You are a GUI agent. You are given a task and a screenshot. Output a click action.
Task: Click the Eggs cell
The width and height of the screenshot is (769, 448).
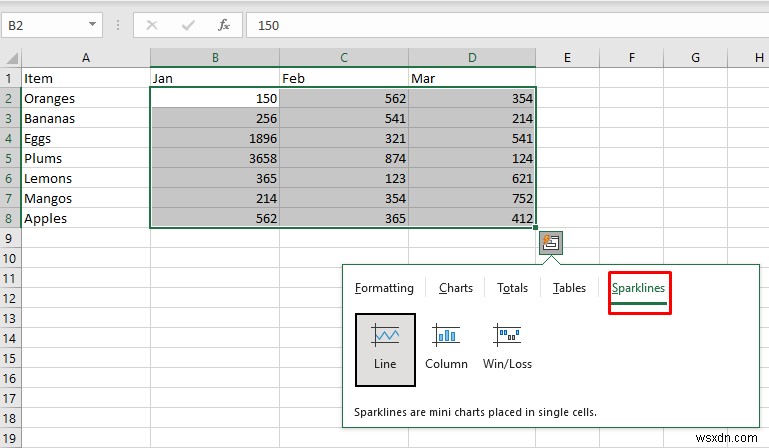pyautogui.click(x=86, y=138)
